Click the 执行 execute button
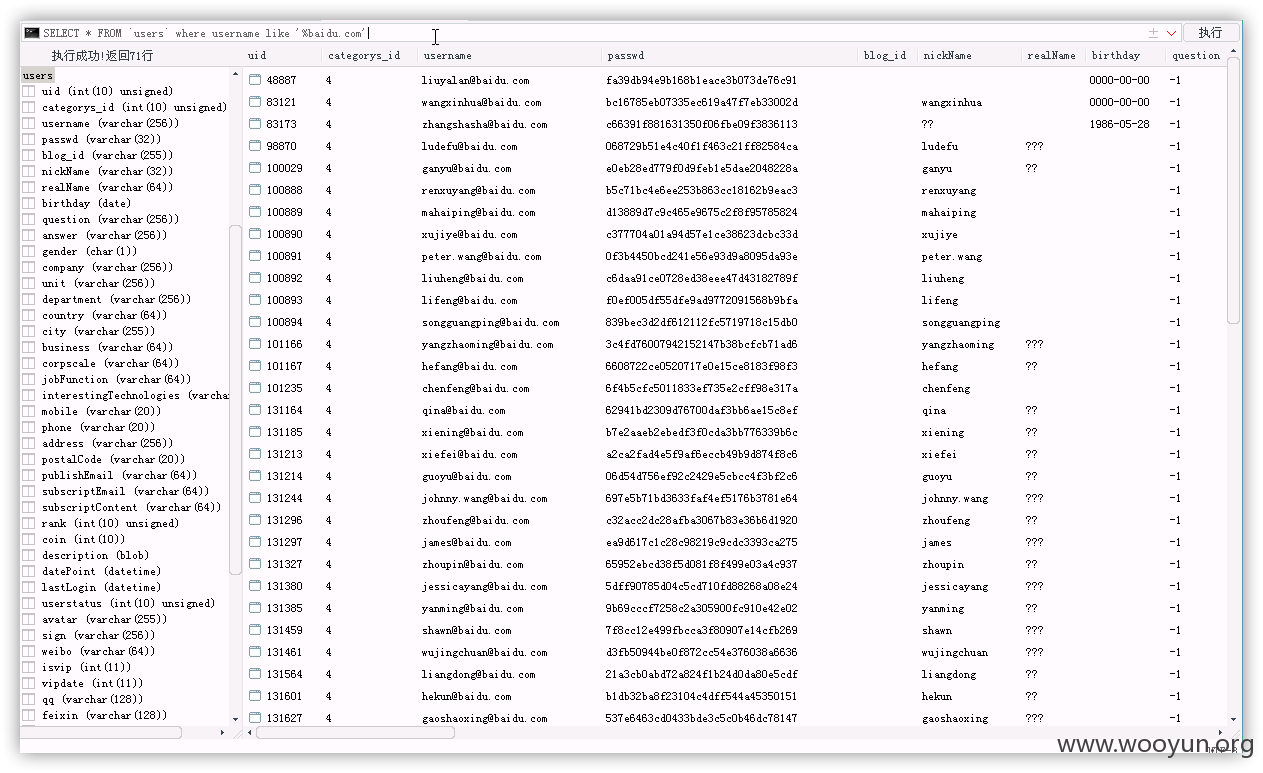The height and width of the screenshot is (773, 1263). coord(1210,33)
